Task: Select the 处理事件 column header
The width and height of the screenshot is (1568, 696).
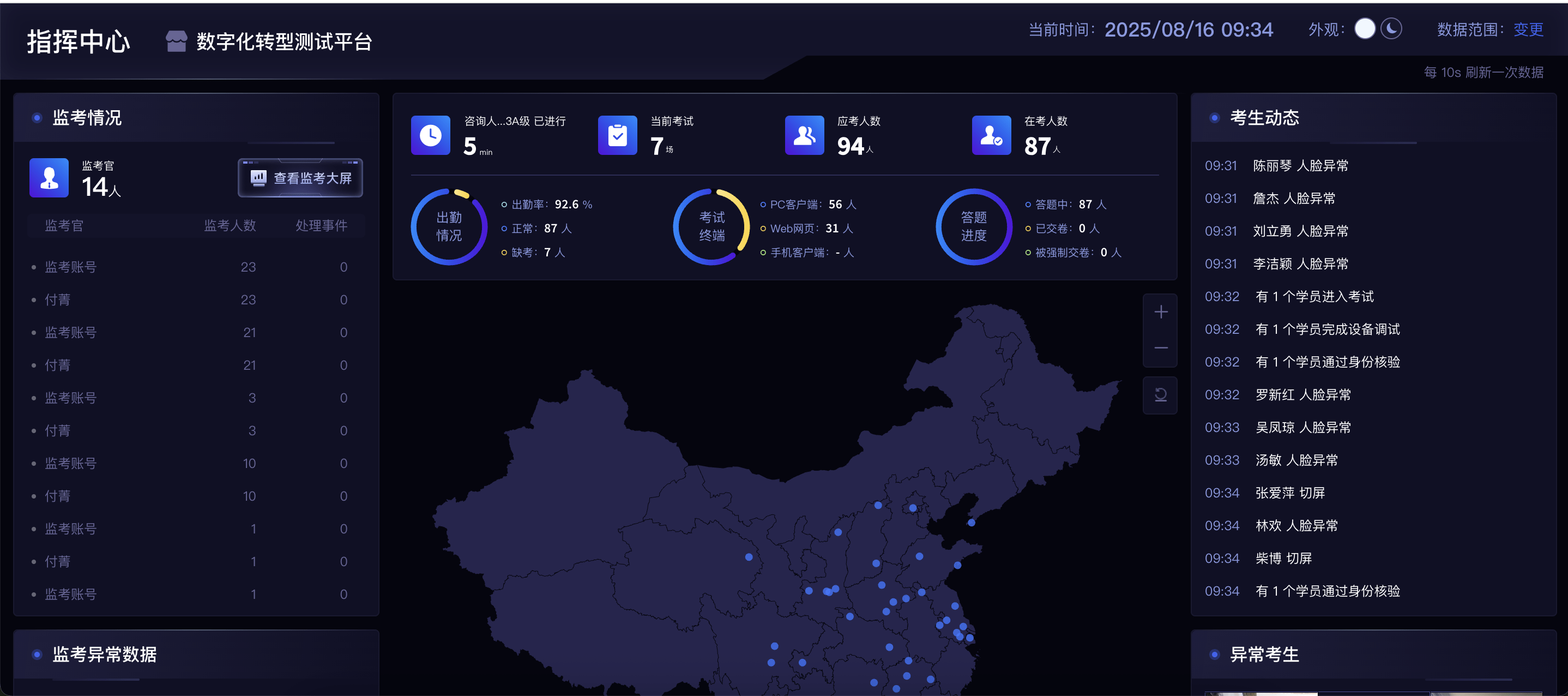Action: [321, 226]
